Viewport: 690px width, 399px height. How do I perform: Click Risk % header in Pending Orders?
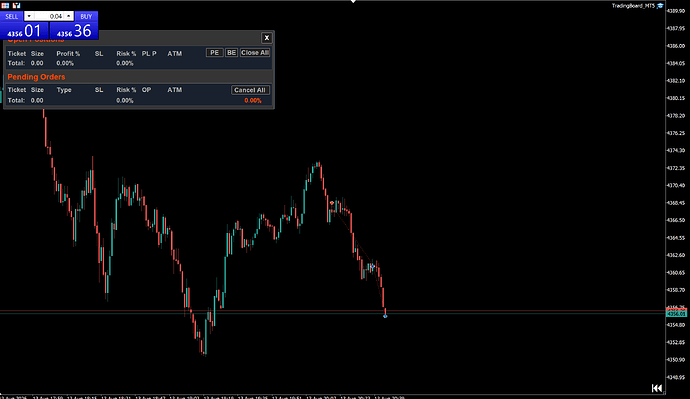126,90
